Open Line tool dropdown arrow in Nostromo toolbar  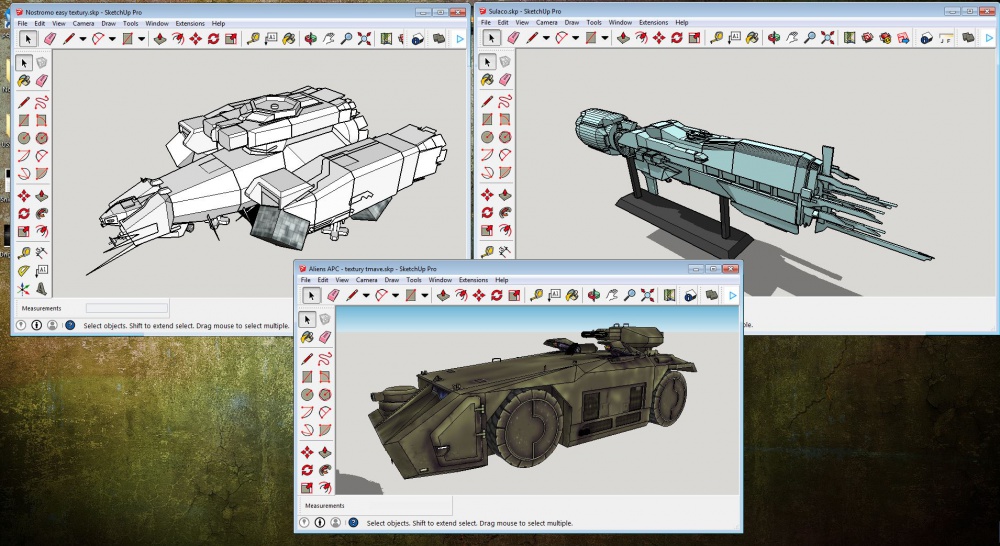tap(82, 39)
